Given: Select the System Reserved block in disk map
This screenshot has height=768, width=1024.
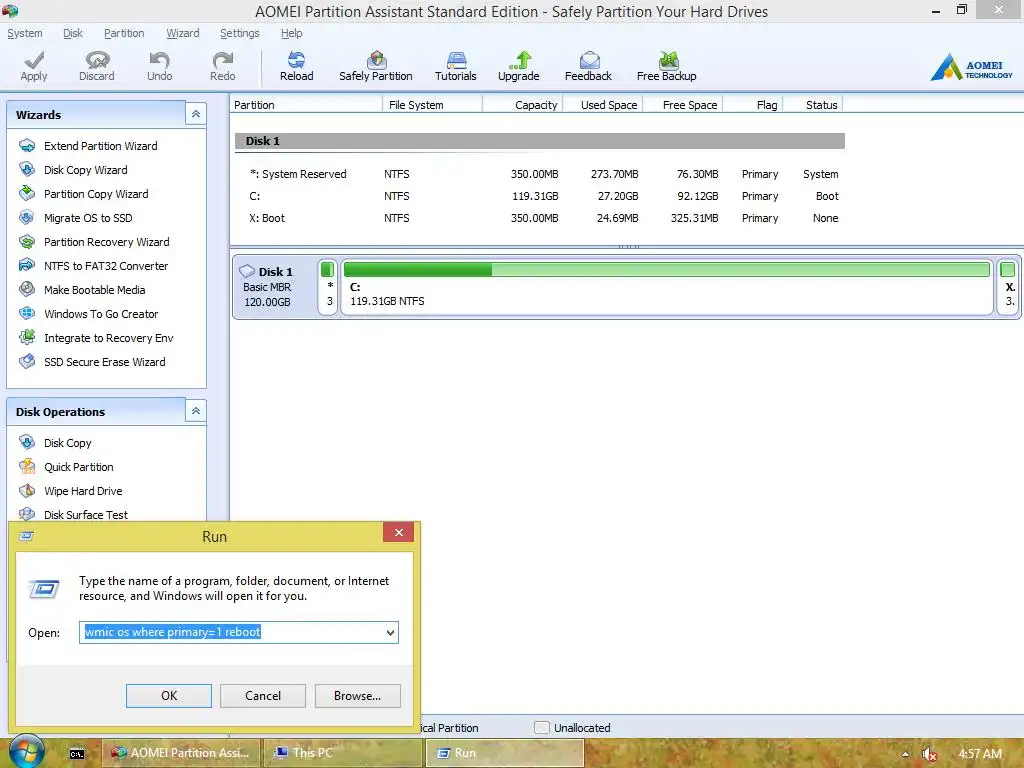Looking at the screenshot, I should tap(328, 287).
